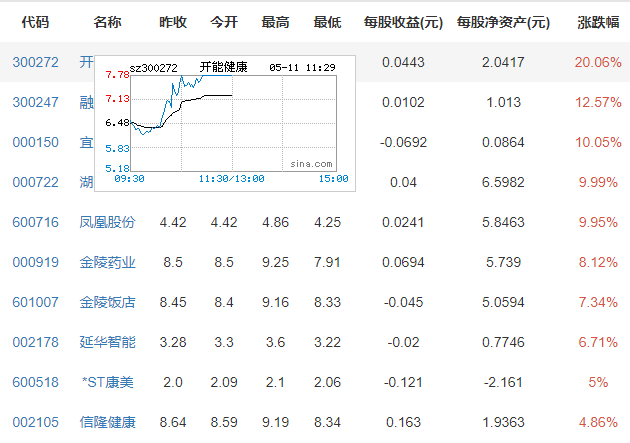The height and width of the screenshot is (443, 630).
Task: Click the 11:30/13:00 time label on chart
Action: click(x=231, y=179)
